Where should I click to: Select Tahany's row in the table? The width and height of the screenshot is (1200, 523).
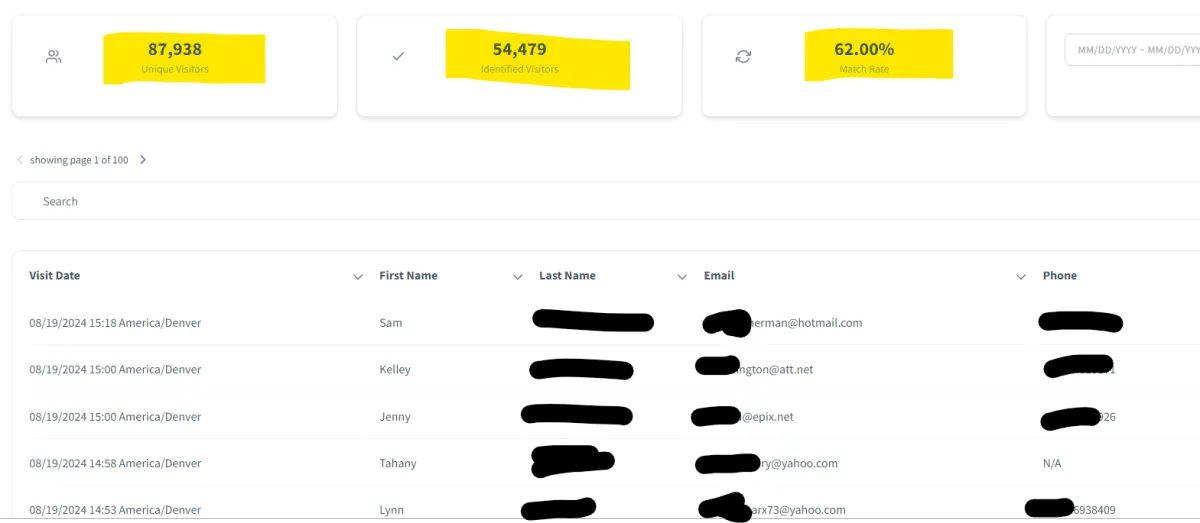[x=398, y=464]
